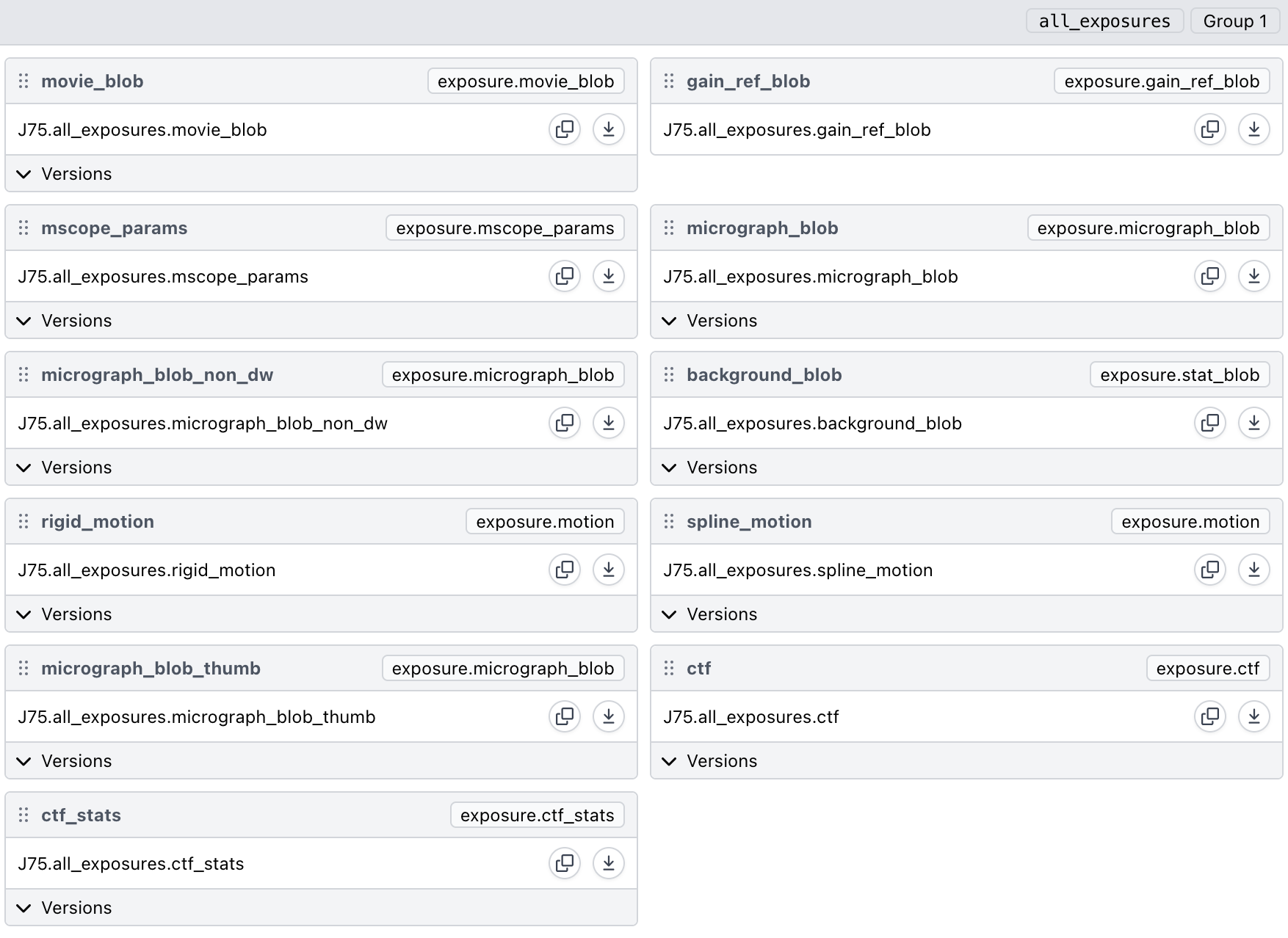
Task: Download the rigid_motion output
Action: pyautogui.click(x=608, y=570)
